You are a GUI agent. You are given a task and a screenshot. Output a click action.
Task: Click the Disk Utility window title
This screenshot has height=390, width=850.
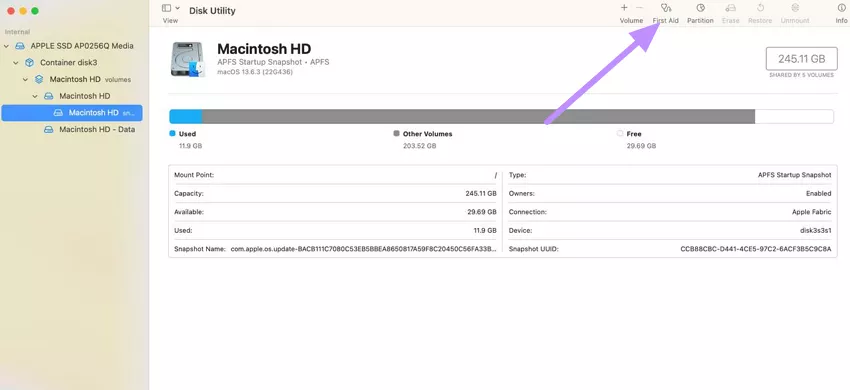[x=212, y=11]
